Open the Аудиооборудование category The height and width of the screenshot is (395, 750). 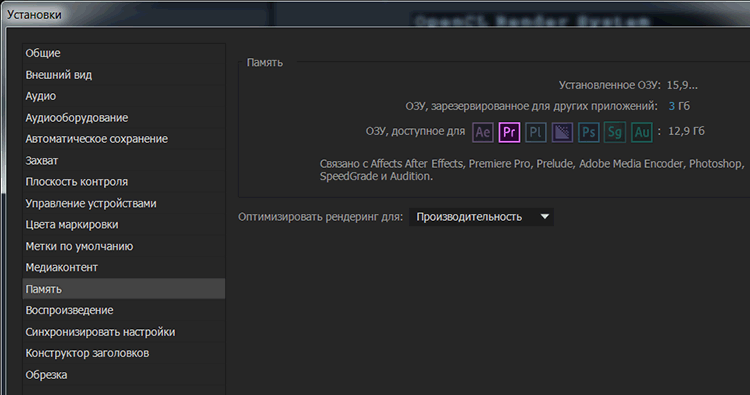point(124,118)
